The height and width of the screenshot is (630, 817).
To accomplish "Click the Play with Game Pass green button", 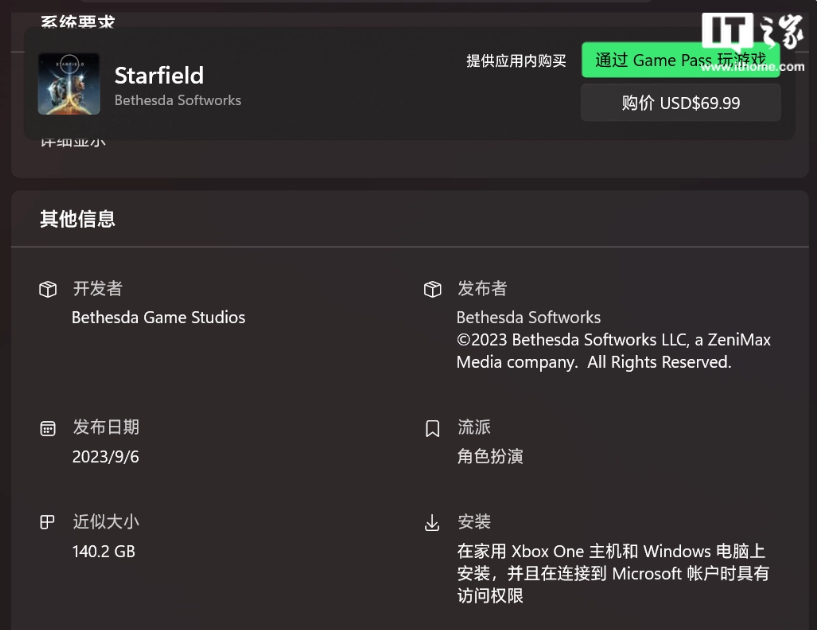I will click(x=680, y=60).
